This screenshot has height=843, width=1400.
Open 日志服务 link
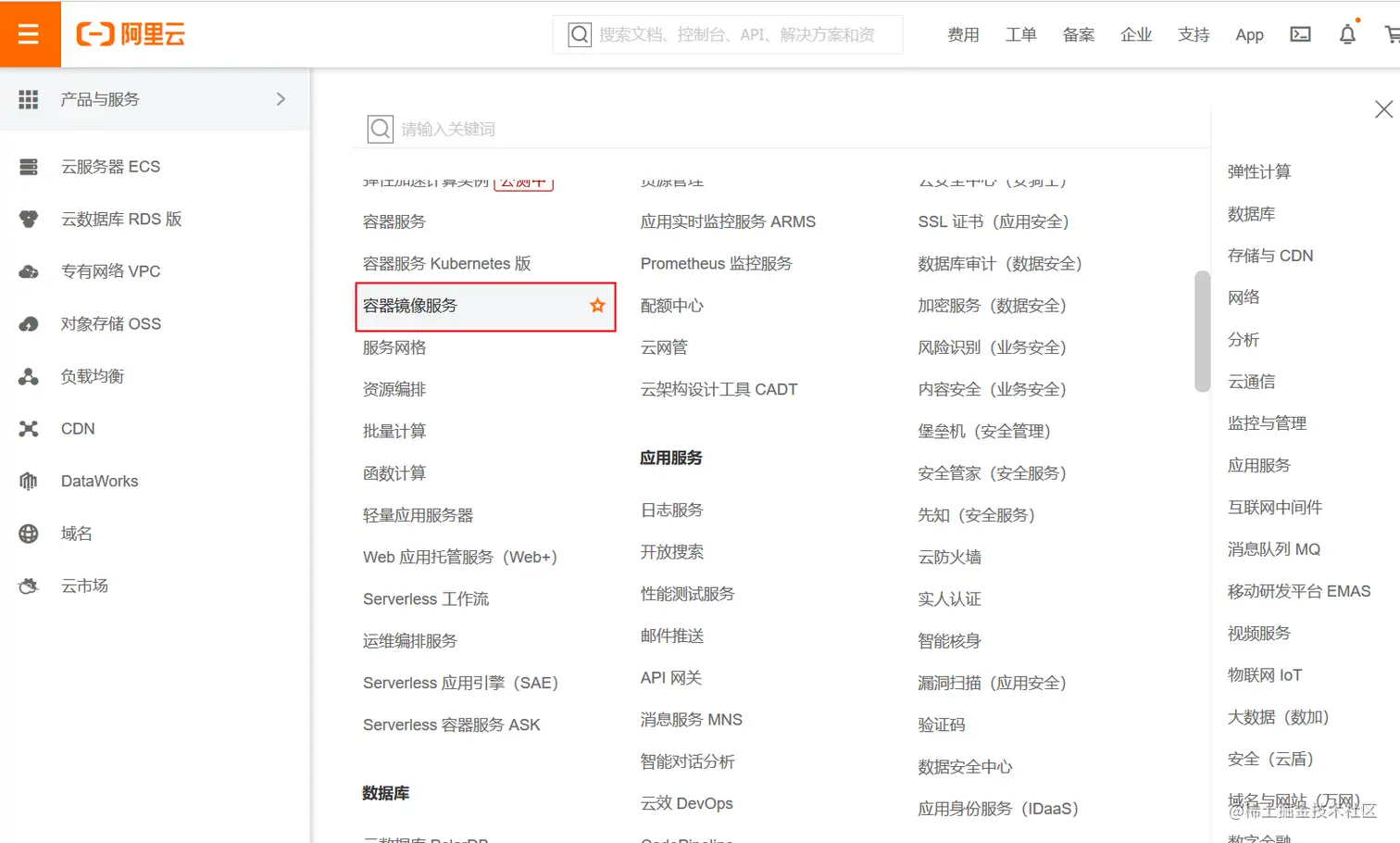pos(672,510)
